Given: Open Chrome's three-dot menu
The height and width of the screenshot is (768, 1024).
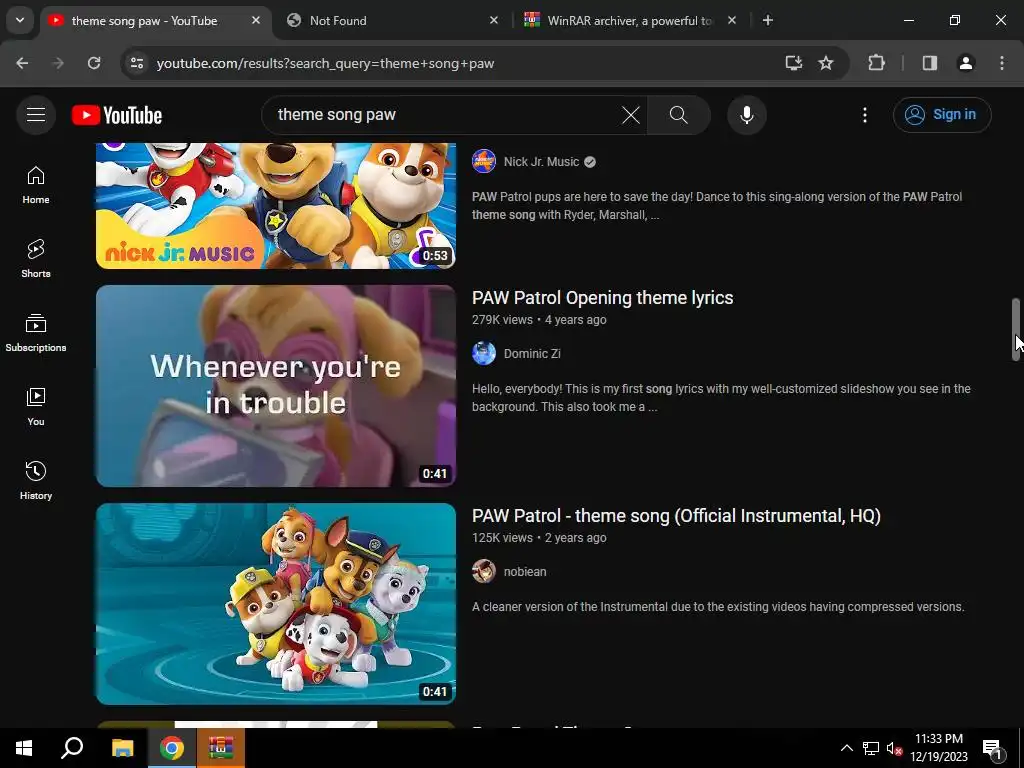Looking at the screenshot, I should click(x=1002, y=63).
